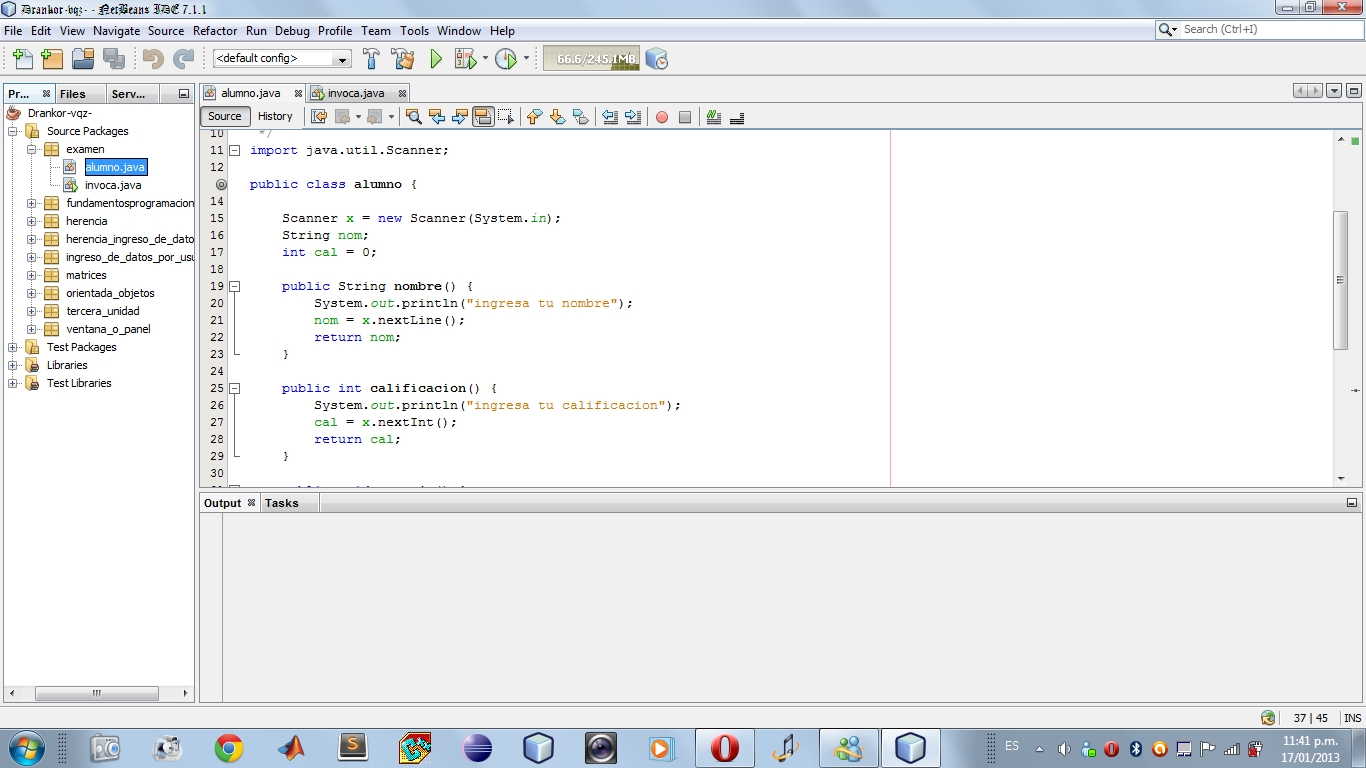This screenshot has width=1366, height=768.
Task: Clean and Build the project
Action: pyautogui.click(x=403, y=59)
